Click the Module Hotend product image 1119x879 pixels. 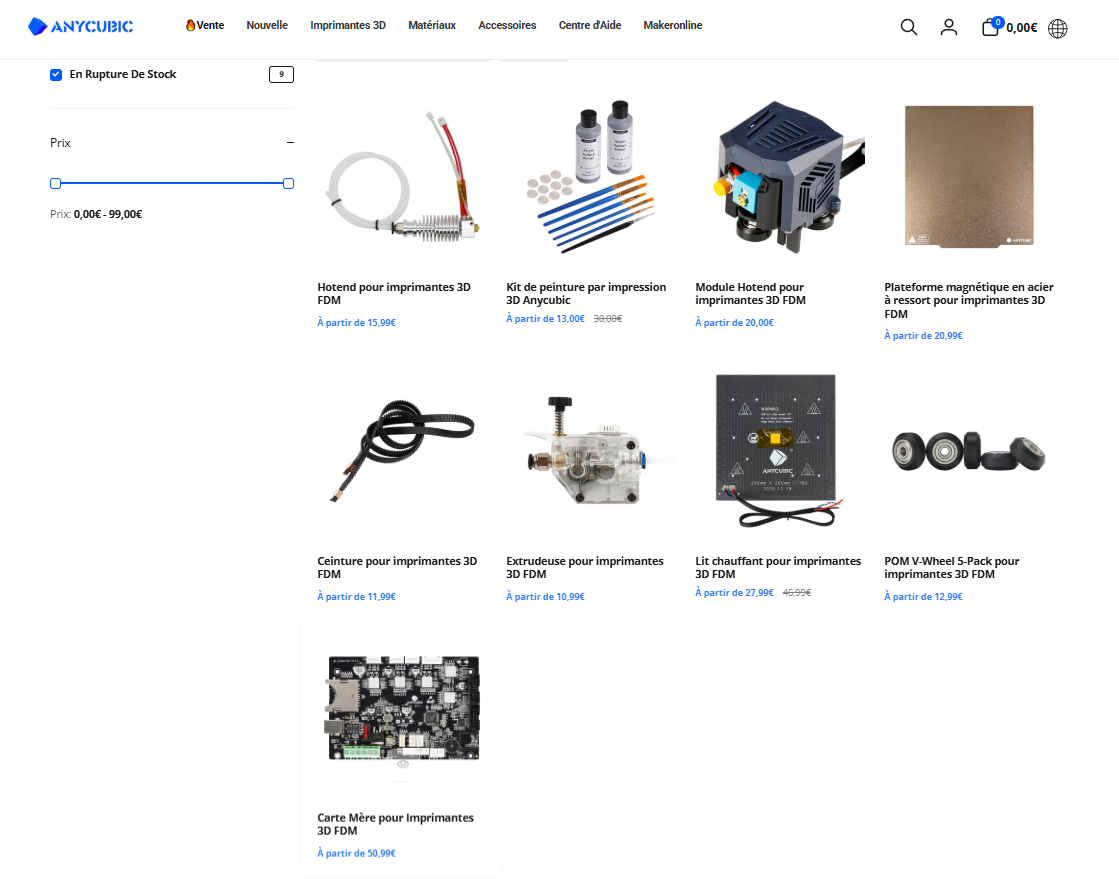(x=779, y=177)
